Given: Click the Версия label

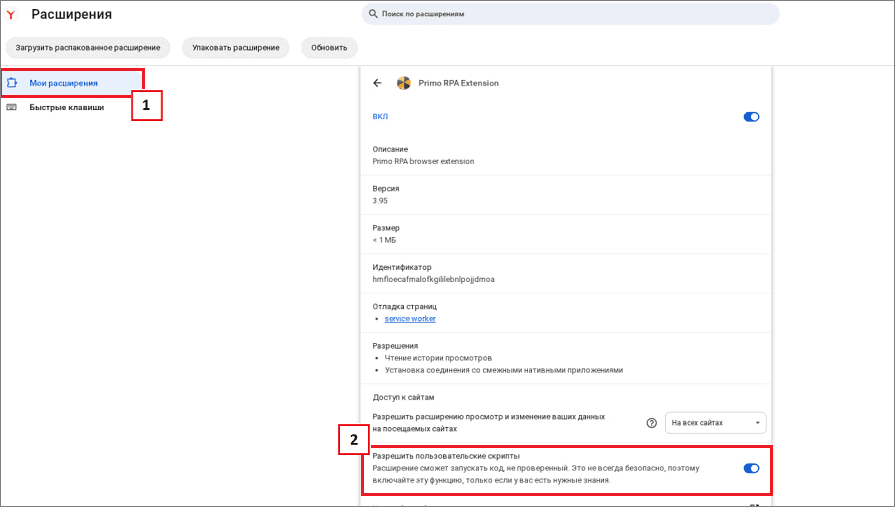Looking at the screenshot, I should tap(386, 189).
